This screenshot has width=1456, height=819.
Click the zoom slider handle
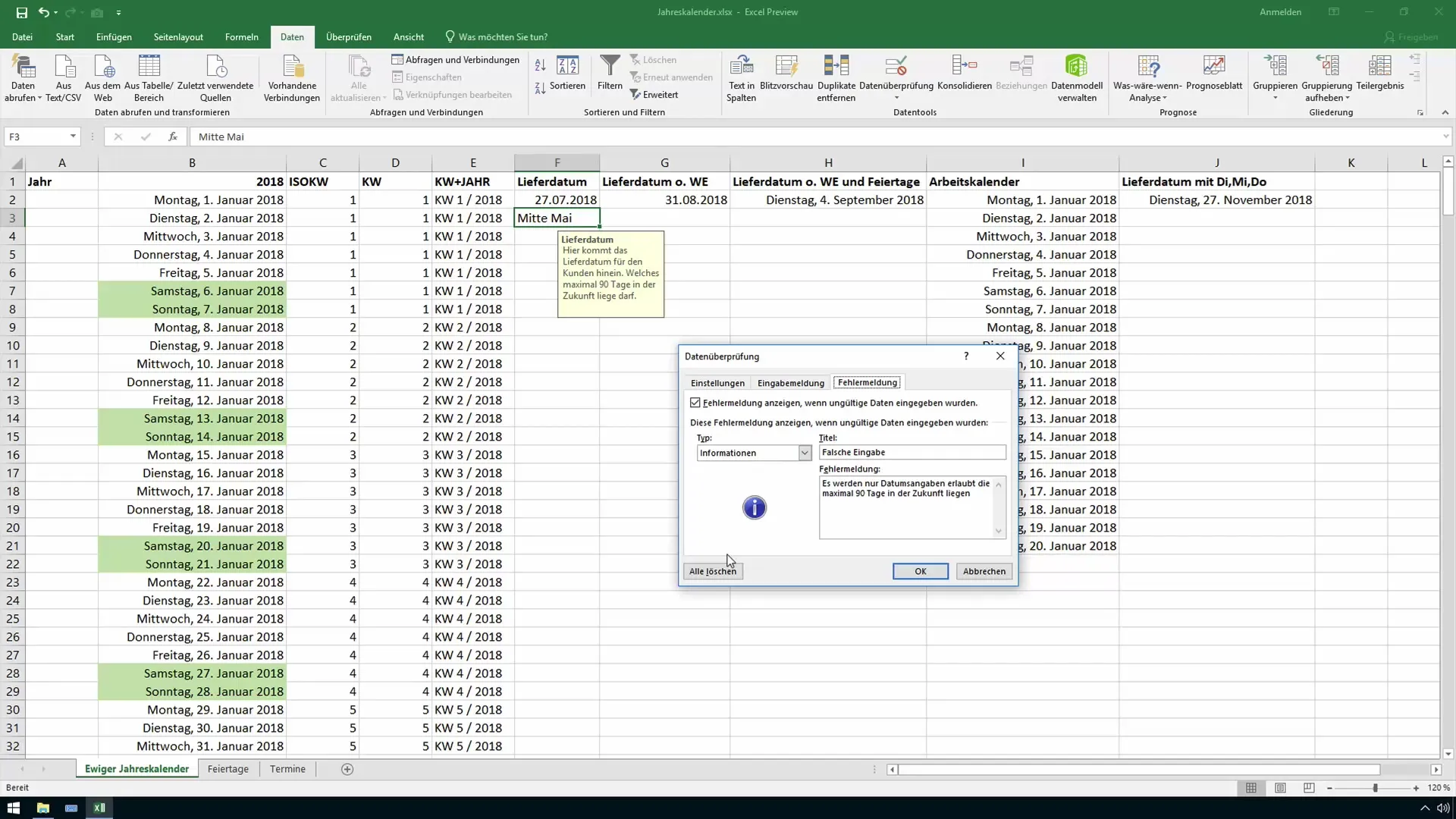[x=1375, y=789]
